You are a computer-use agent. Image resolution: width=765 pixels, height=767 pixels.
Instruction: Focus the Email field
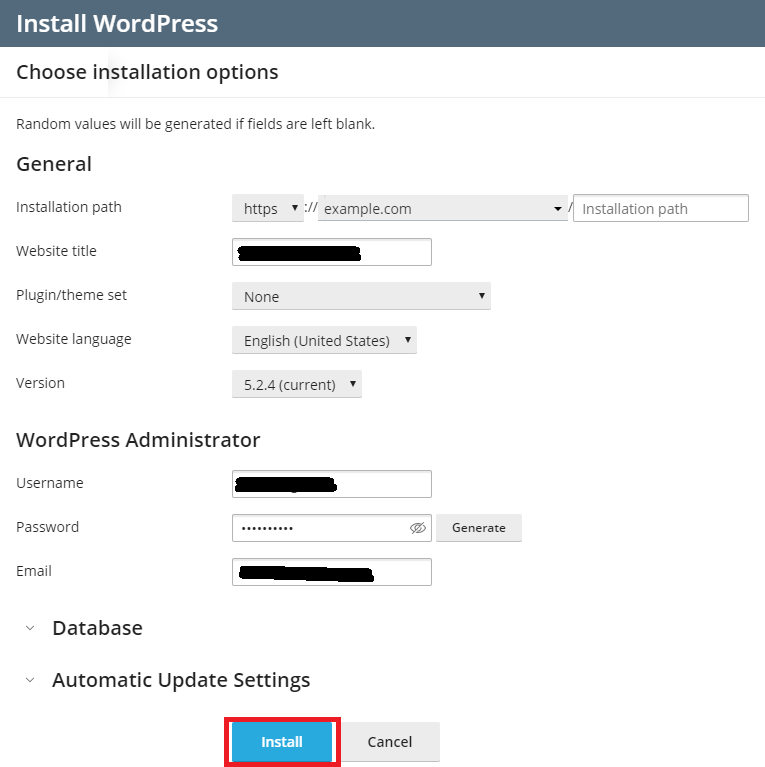coord(332,572)
